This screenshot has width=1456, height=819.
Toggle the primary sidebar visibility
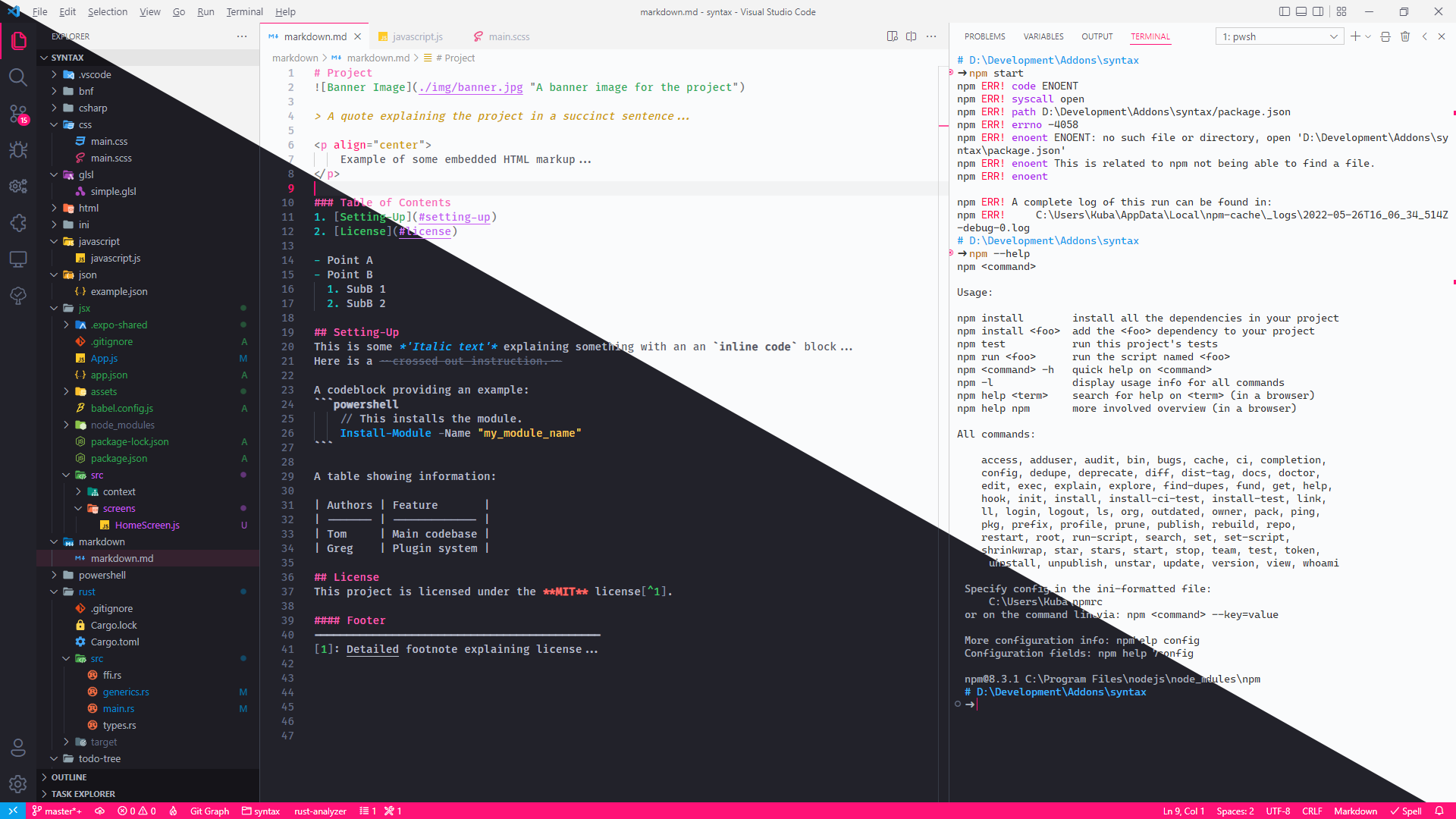point(1283,11)
